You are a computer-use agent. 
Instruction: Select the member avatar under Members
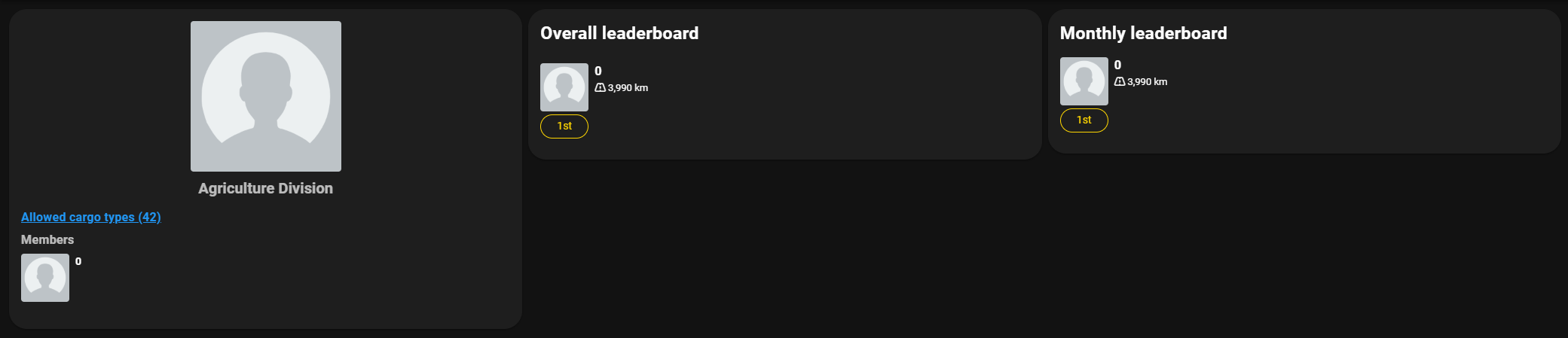click(45, 278)
